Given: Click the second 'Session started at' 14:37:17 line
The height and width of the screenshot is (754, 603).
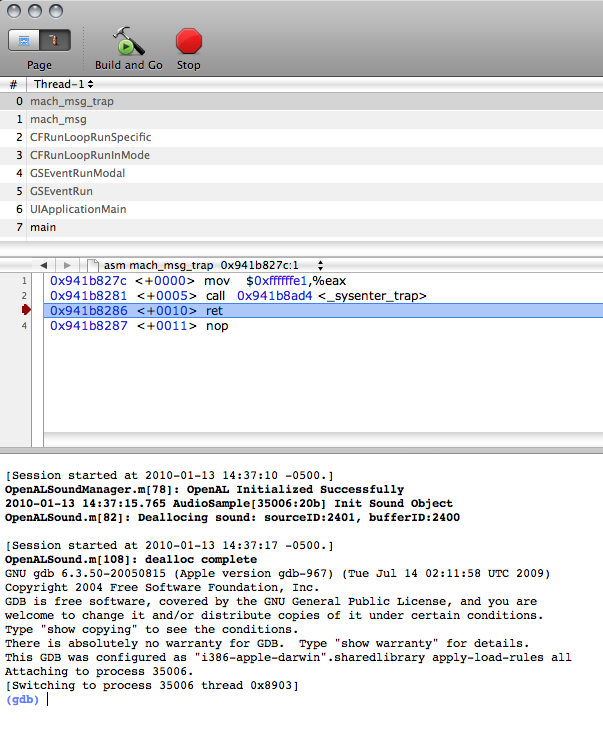Looking at the screenshot, I should (169, 546).
